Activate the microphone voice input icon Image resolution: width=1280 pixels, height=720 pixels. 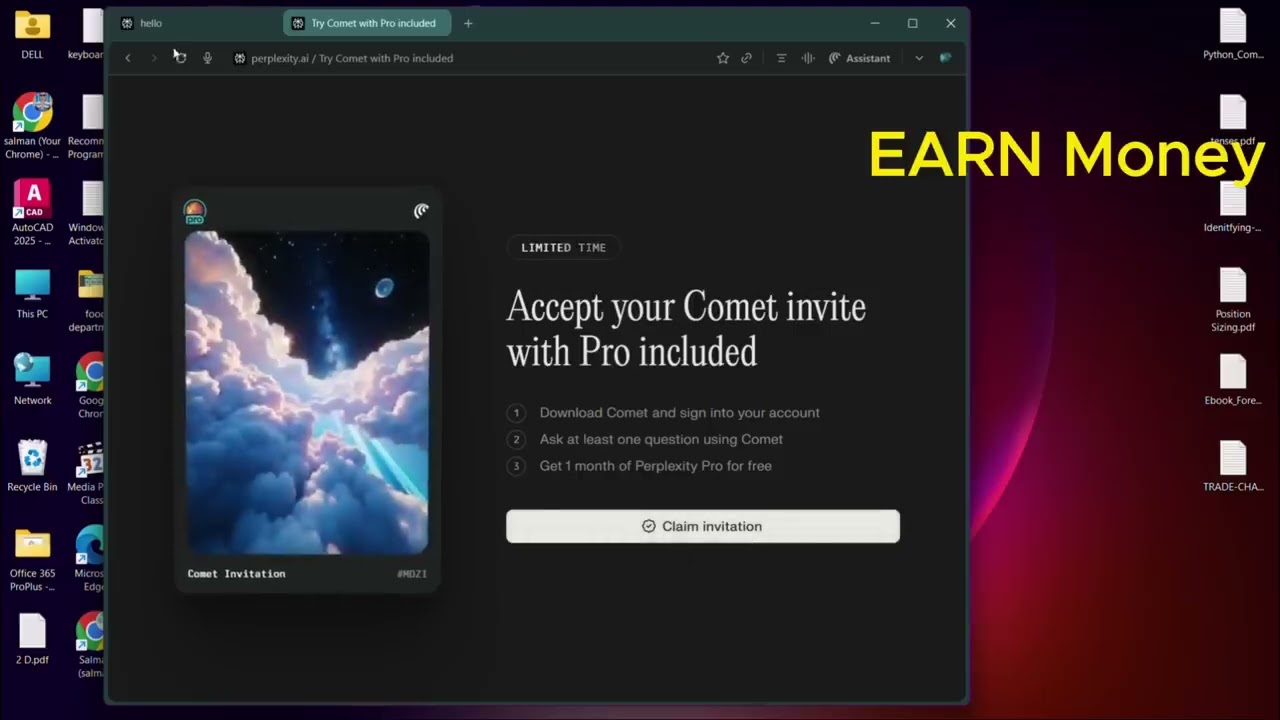pos(207,58)
